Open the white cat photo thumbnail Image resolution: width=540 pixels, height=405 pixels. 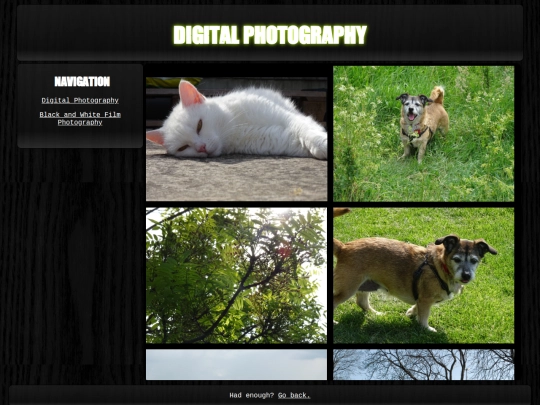point(237,139)
